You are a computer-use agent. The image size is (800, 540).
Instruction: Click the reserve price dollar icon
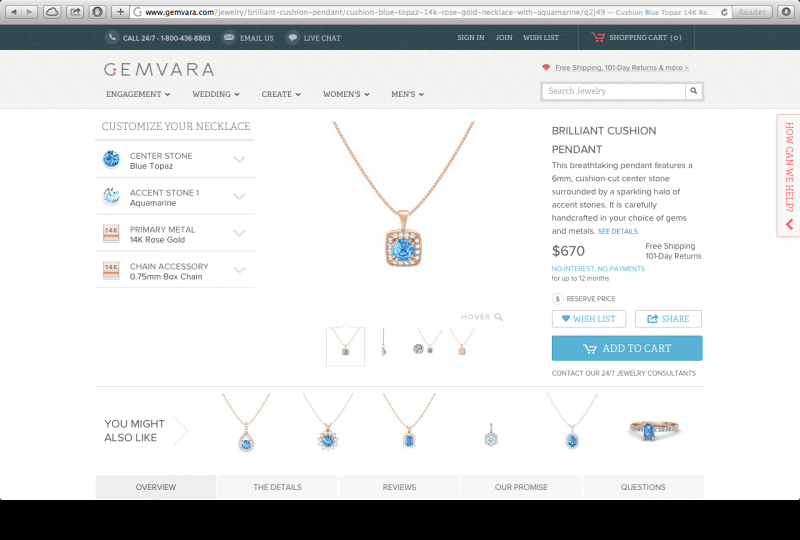point(557,299)
